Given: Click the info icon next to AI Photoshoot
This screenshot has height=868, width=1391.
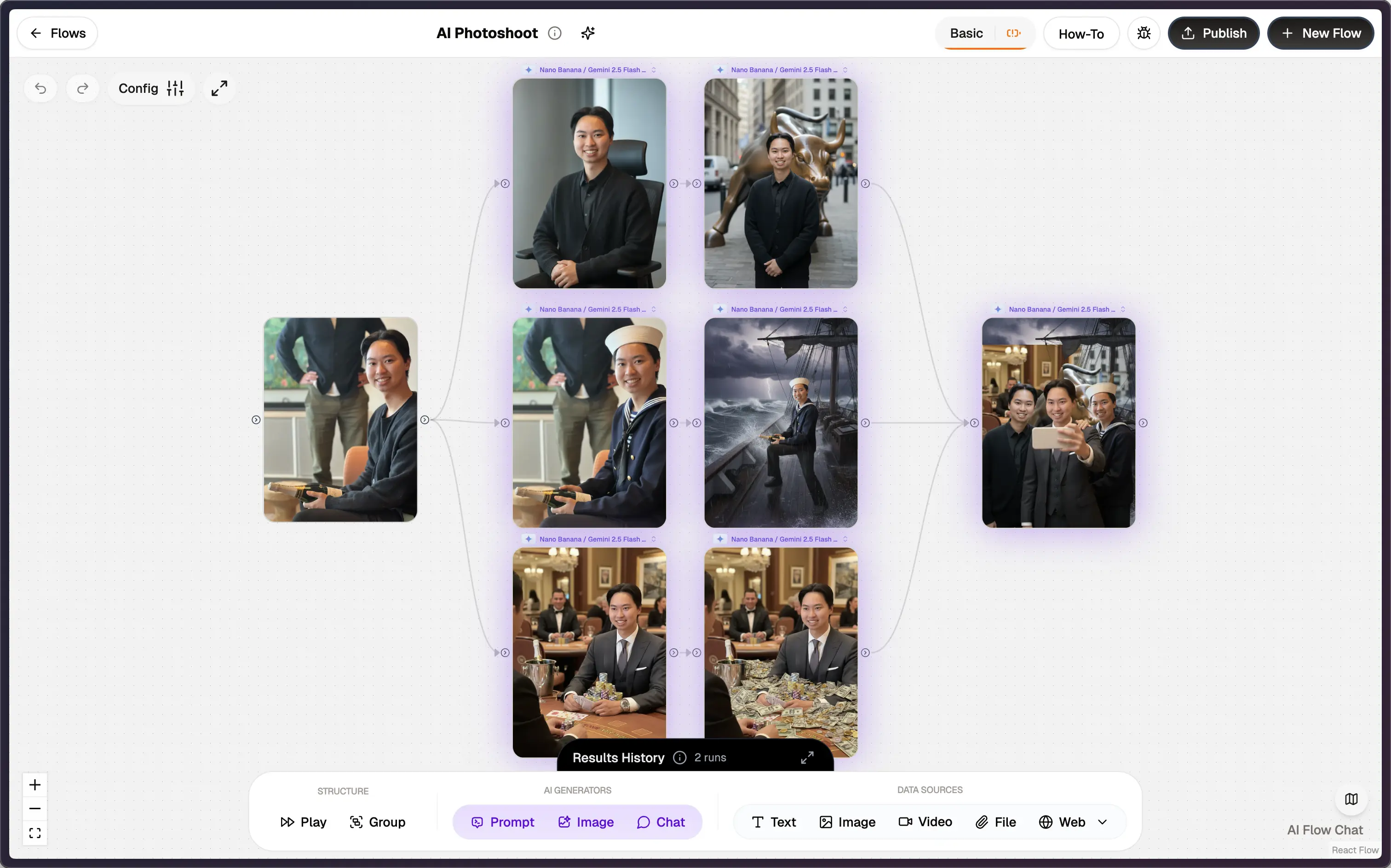Looking at the screenshot, I should click(555, 33).
